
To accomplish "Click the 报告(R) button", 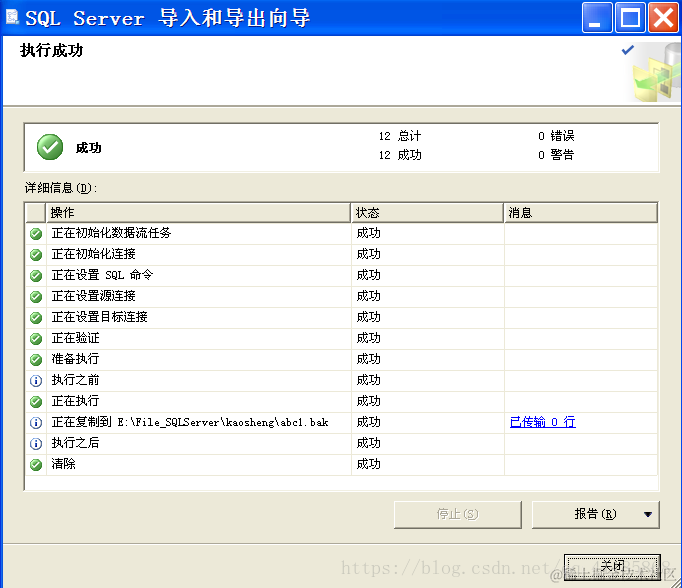I will coord(595,514).
